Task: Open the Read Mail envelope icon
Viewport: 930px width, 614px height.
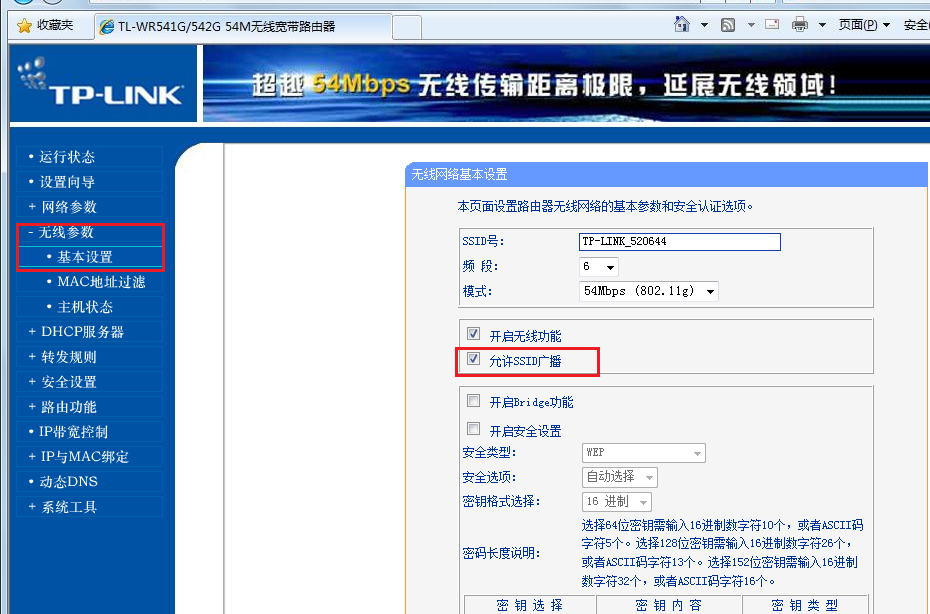Action: [x=771, y=23]
